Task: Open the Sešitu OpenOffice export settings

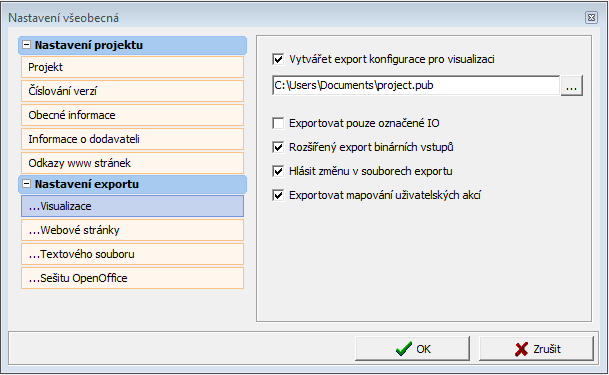Action: 132,278
